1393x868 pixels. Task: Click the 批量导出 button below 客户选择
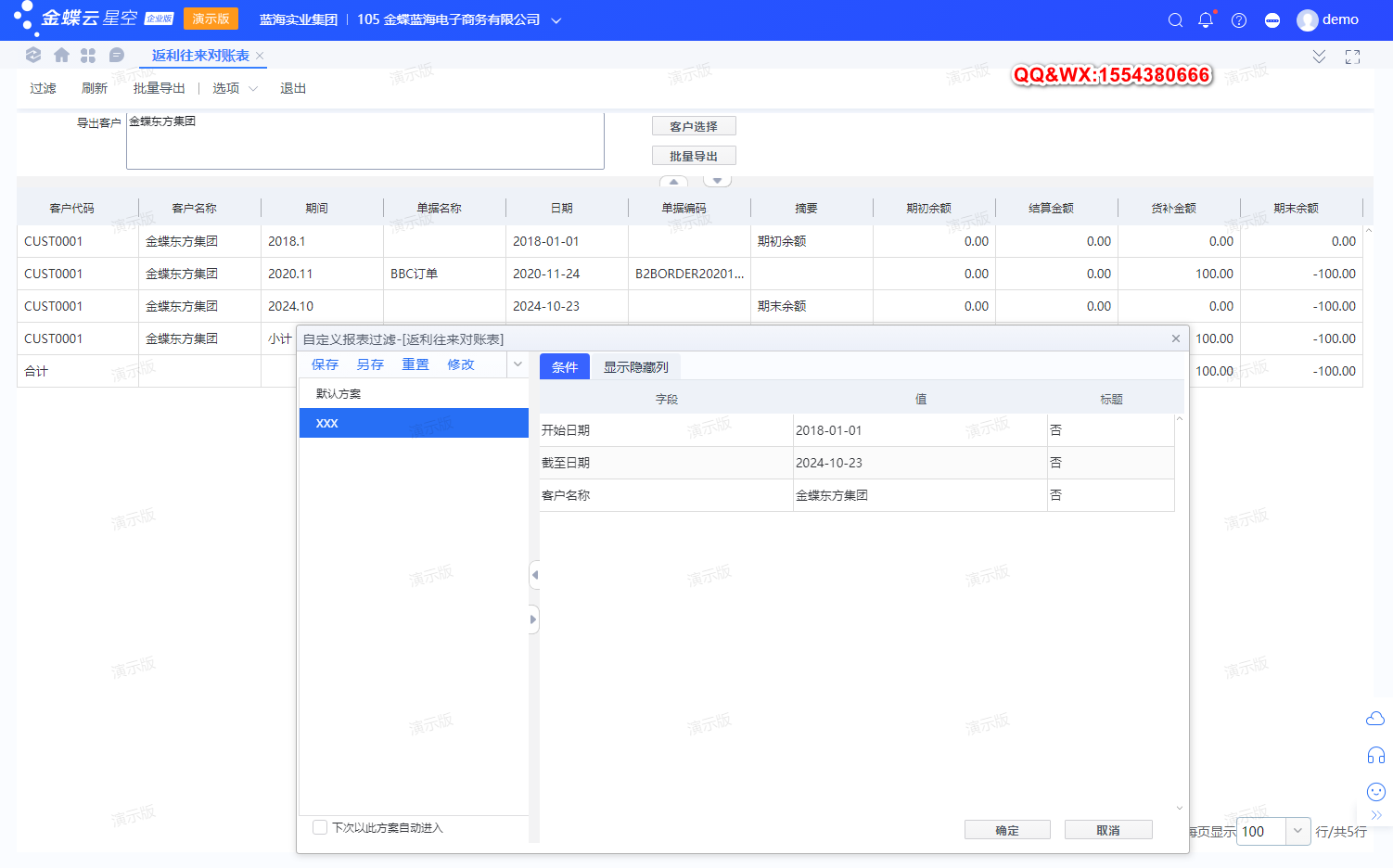694,156
